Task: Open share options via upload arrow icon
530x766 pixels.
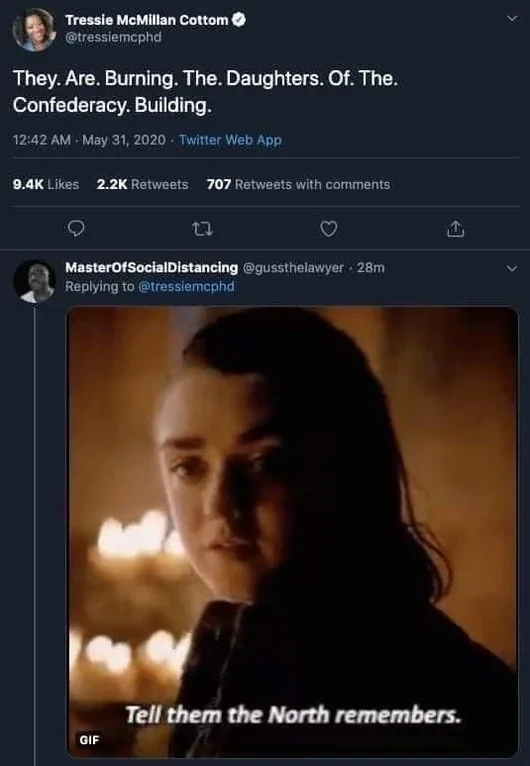Action: (x=455, y=228)
